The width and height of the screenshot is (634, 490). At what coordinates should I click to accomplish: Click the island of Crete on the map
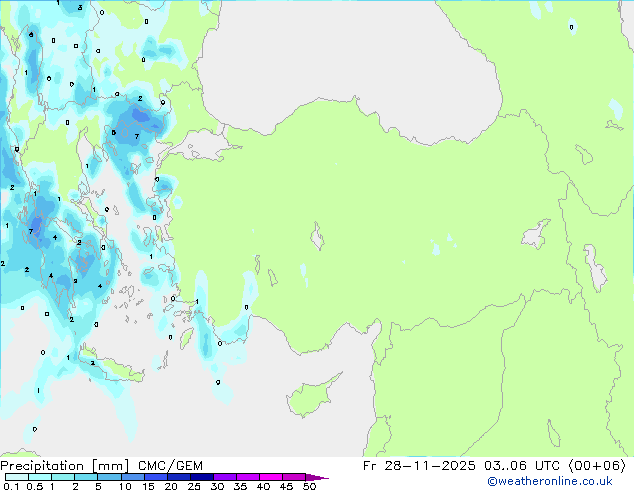(x=111, y=364)
